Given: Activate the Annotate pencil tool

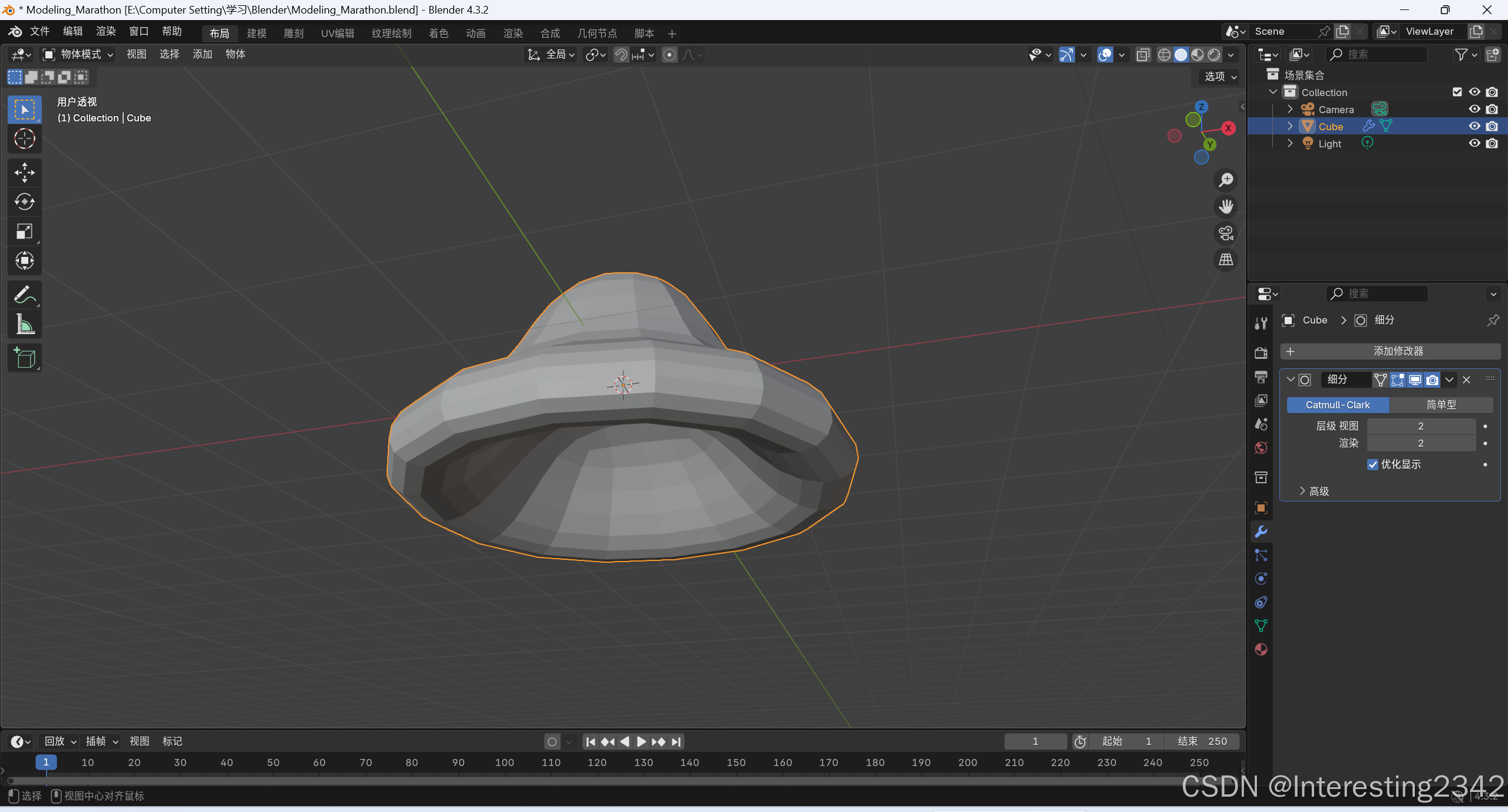Looking at the screenshot, I should (24, 295).
